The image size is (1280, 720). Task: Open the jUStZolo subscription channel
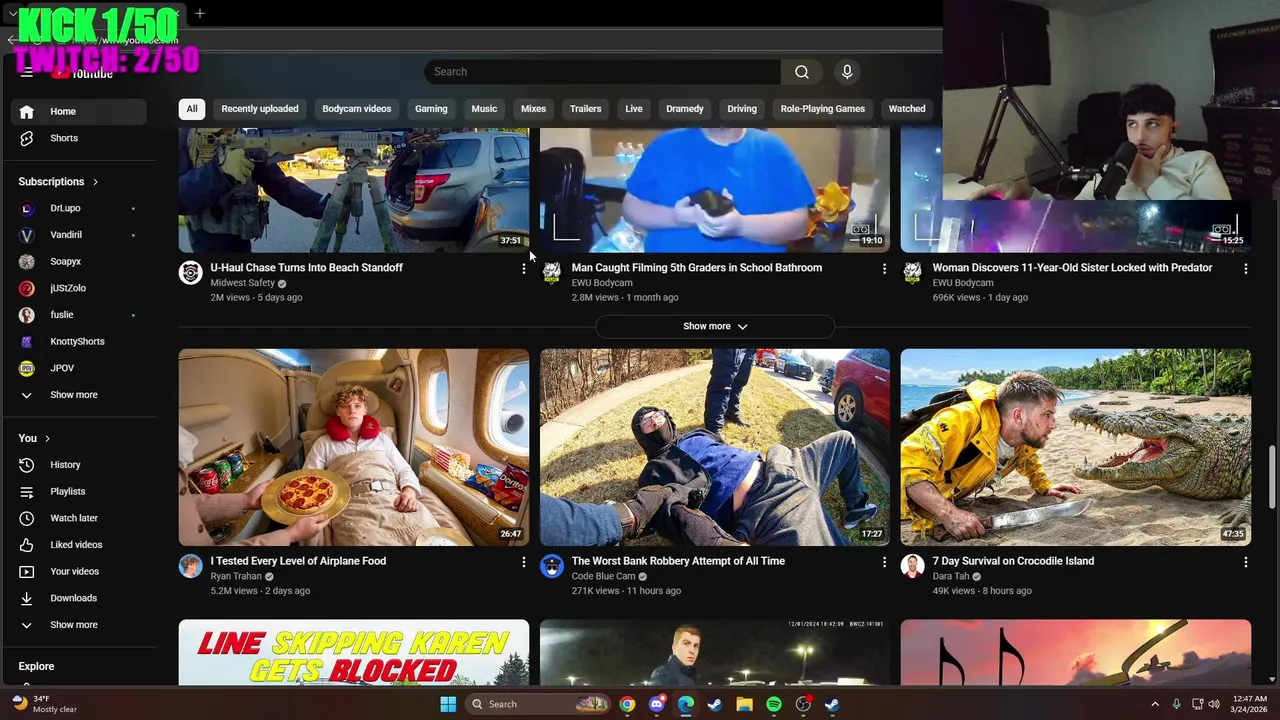pos(78,288)
